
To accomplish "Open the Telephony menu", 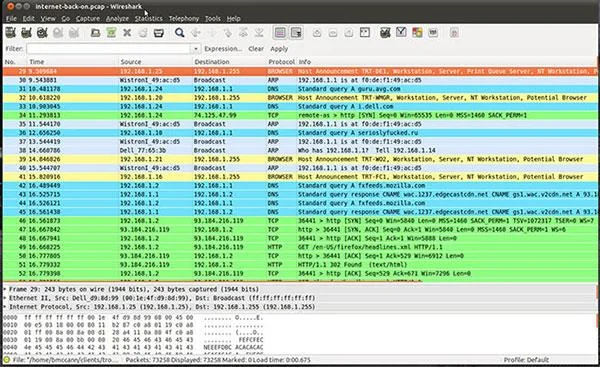I will [184, 18].
